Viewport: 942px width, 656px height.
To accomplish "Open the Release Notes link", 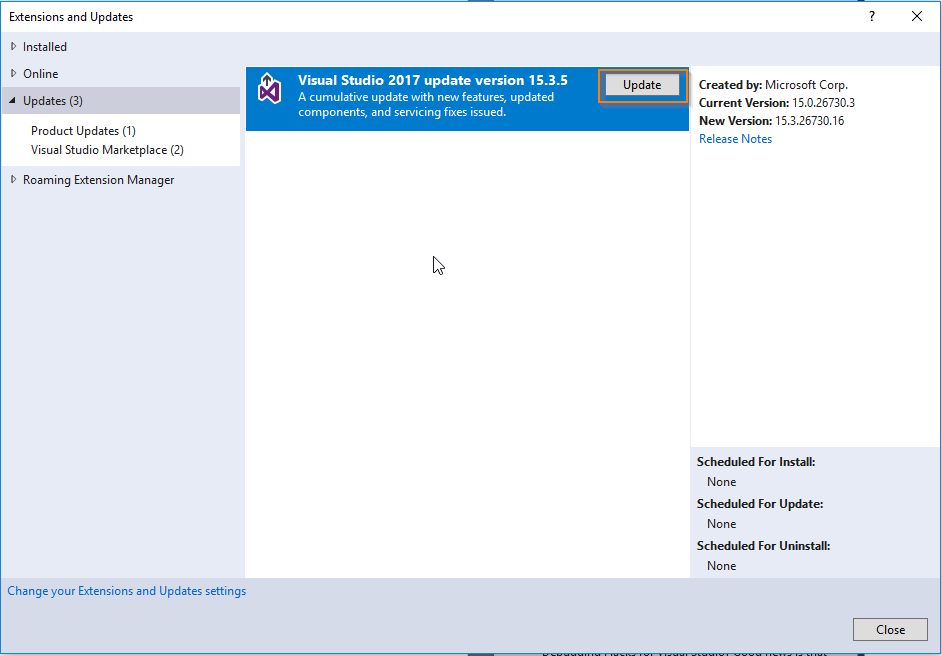I will (x=735, y=138).
